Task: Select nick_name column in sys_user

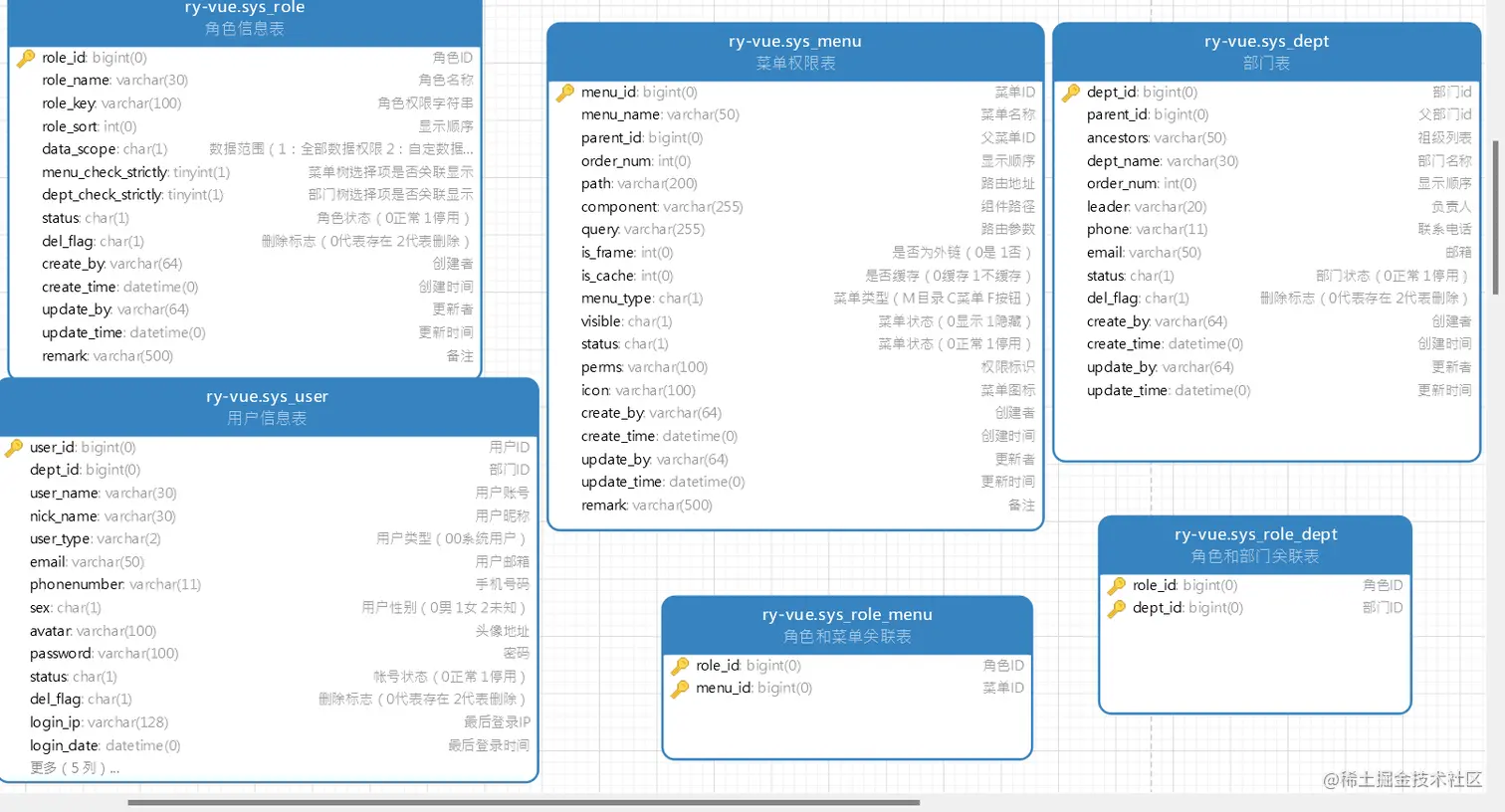Action: pyautogui.click(x=268, y=516)
